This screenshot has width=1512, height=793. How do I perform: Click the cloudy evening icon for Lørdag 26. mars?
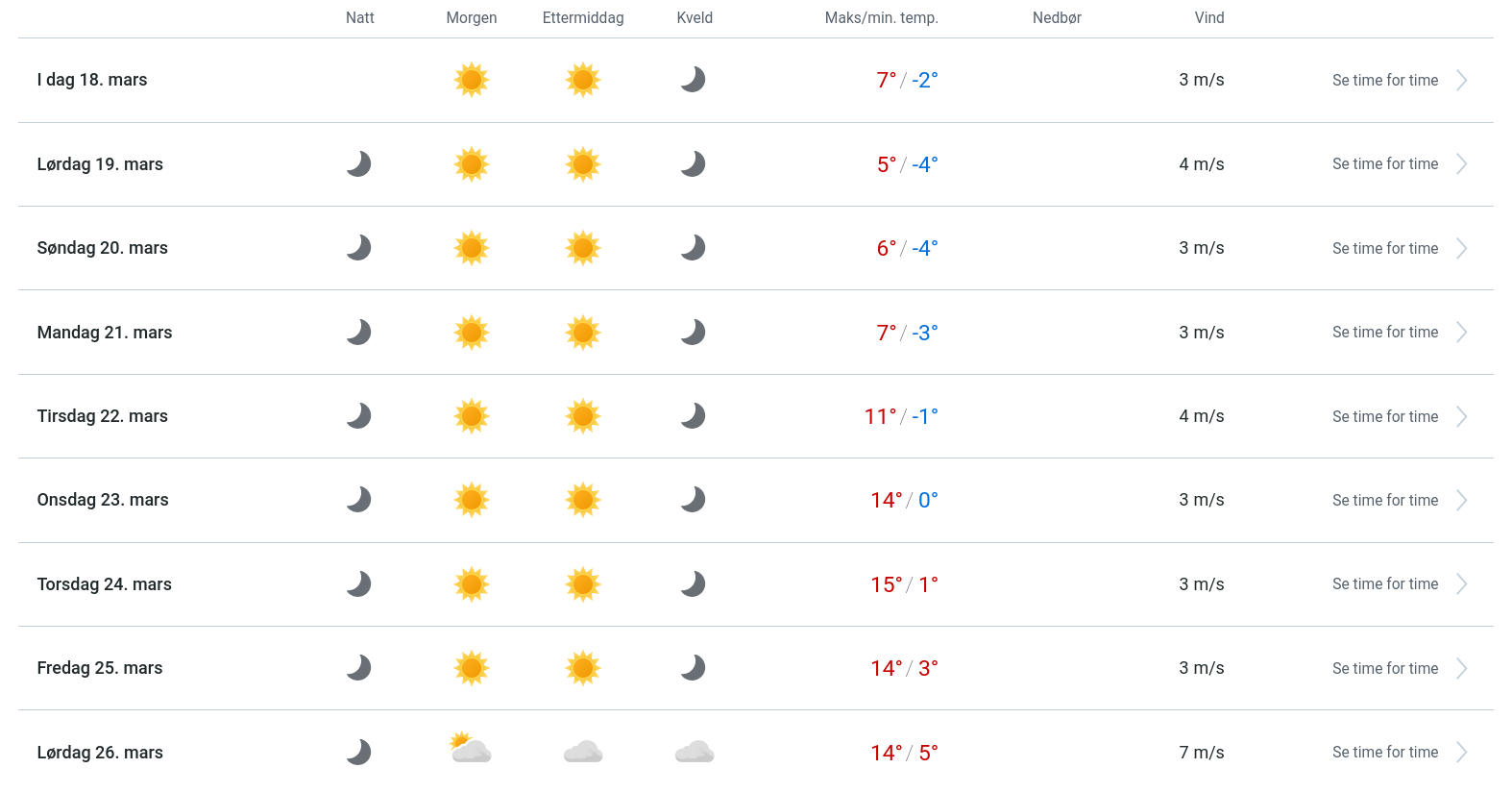(694, 752)
